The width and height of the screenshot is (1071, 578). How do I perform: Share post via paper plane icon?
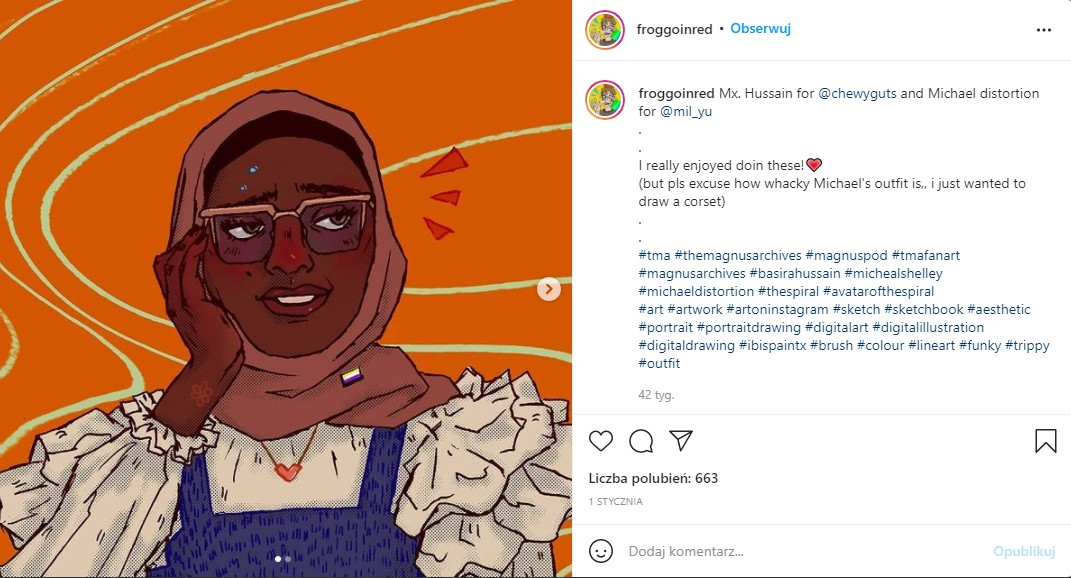(681, 441)
